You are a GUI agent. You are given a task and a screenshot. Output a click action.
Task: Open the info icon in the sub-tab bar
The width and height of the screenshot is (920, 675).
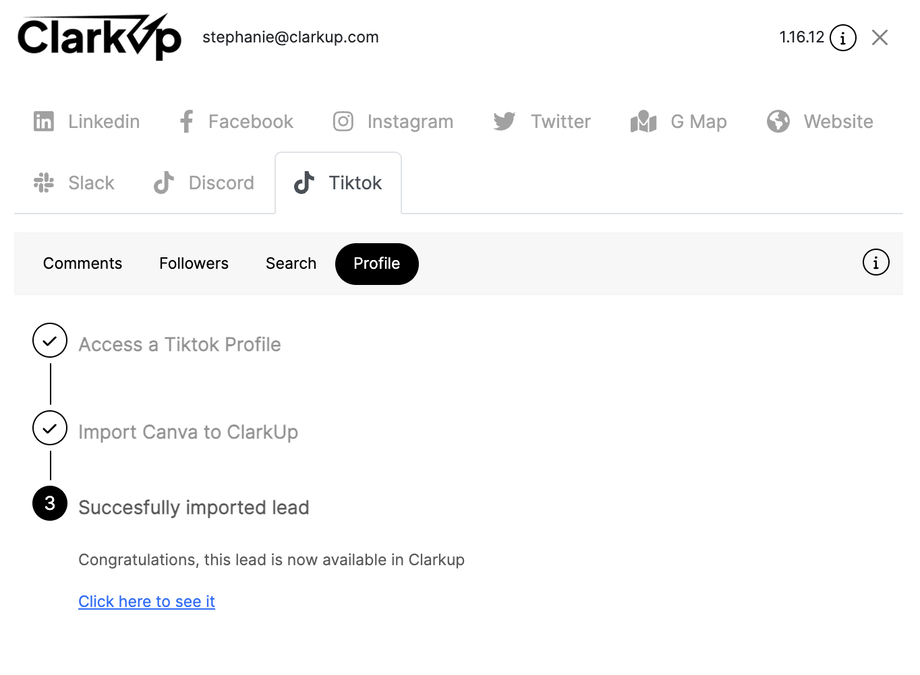click(875, 263)
